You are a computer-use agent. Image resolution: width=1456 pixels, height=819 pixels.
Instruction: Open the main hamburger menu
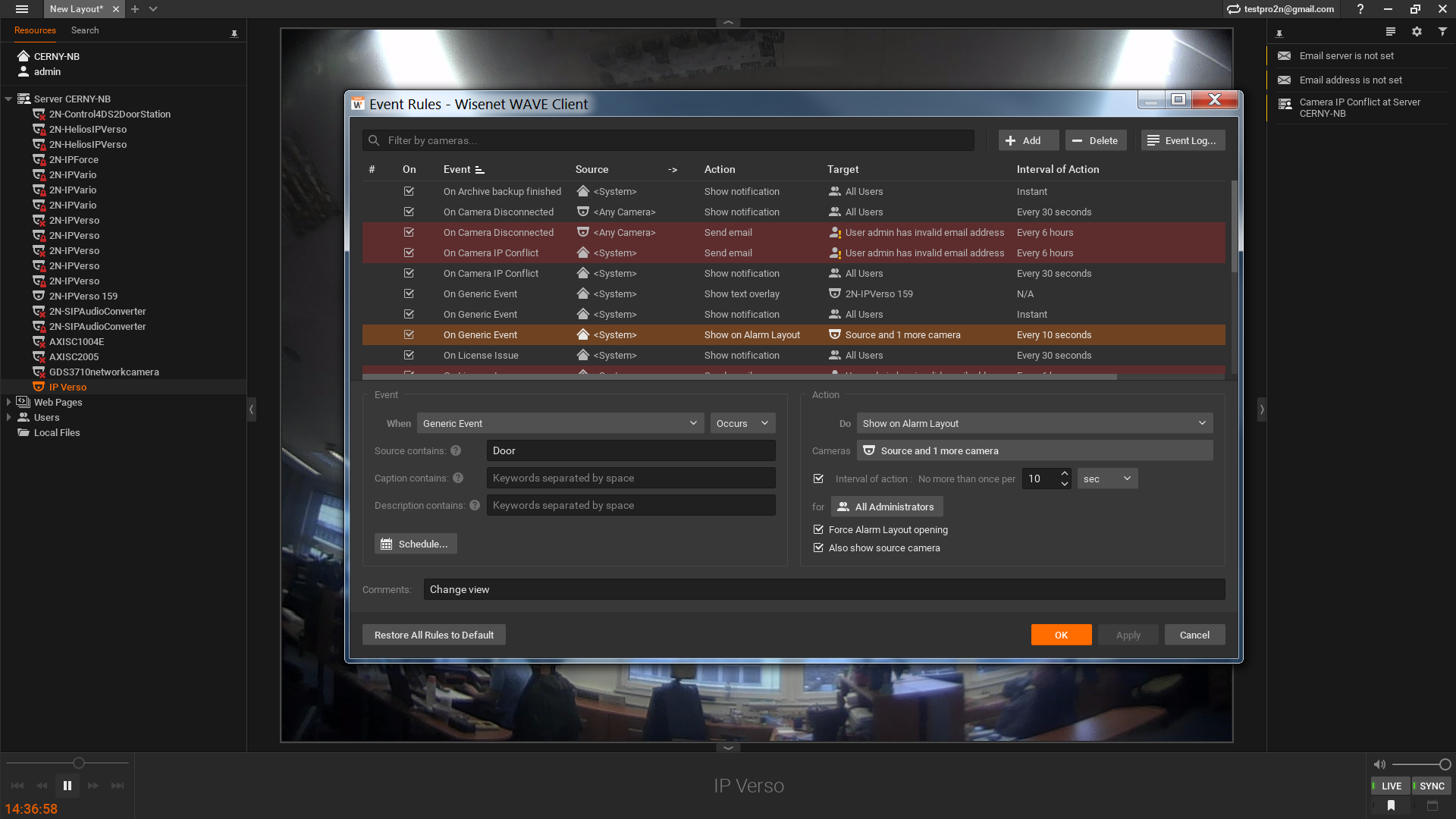click(x=22, y=9)
